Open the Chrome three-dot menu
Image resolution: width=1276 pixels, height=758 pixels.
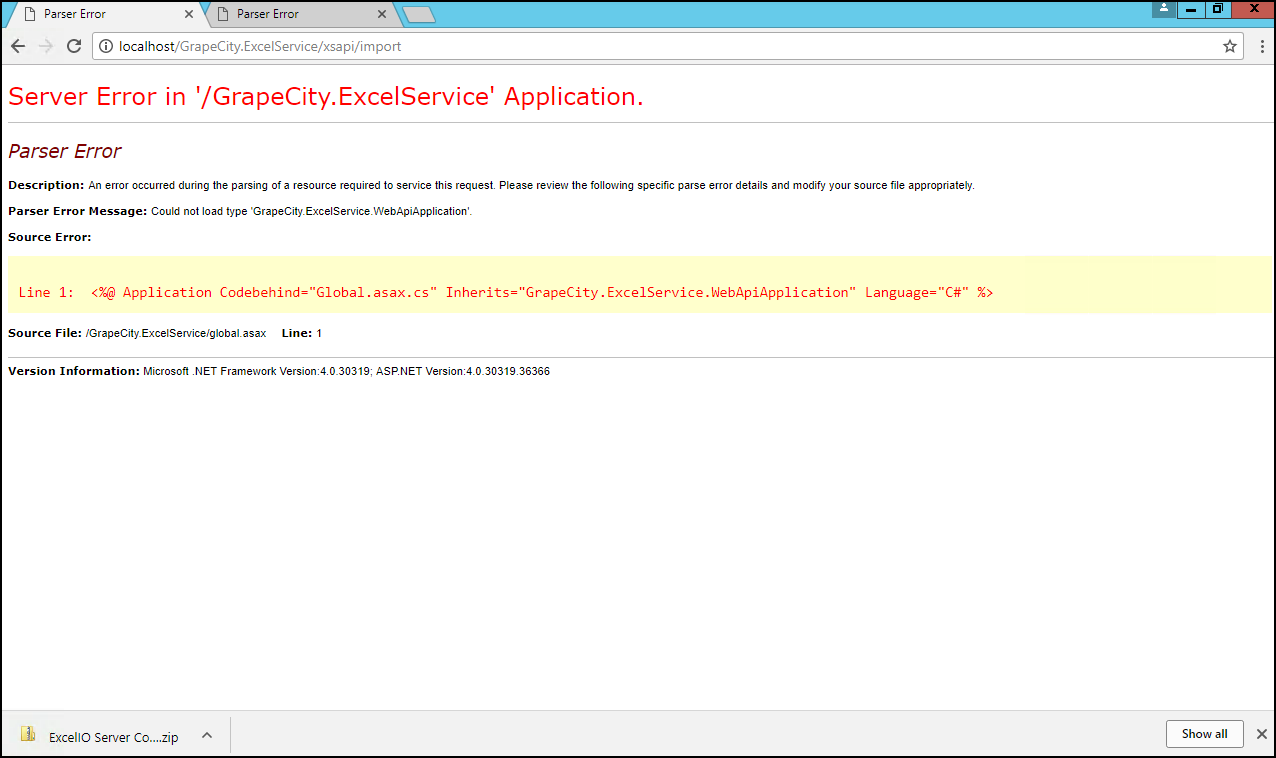[x=1260, y=46]
